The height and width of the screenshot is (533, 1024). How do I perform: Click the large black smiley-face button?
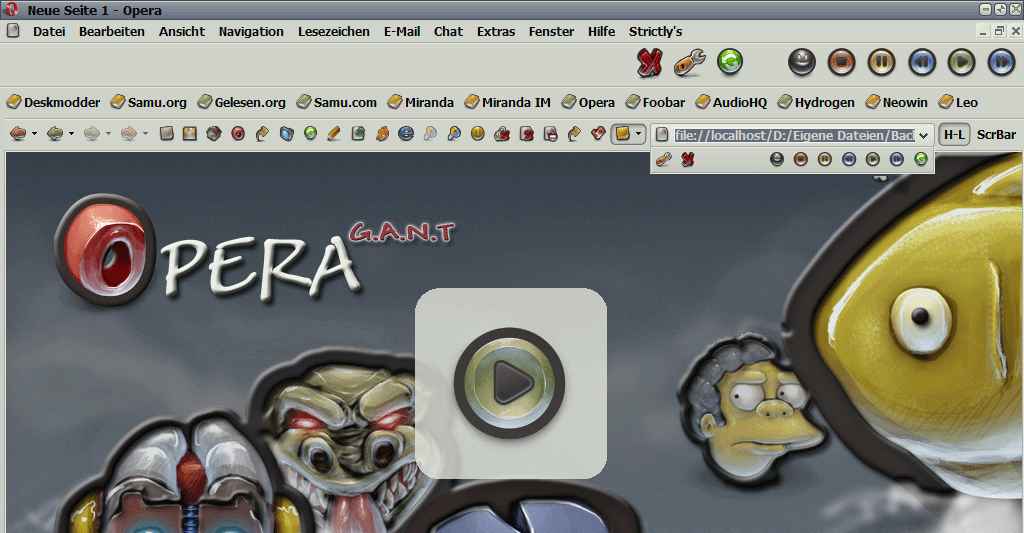[x=801, y=63]
